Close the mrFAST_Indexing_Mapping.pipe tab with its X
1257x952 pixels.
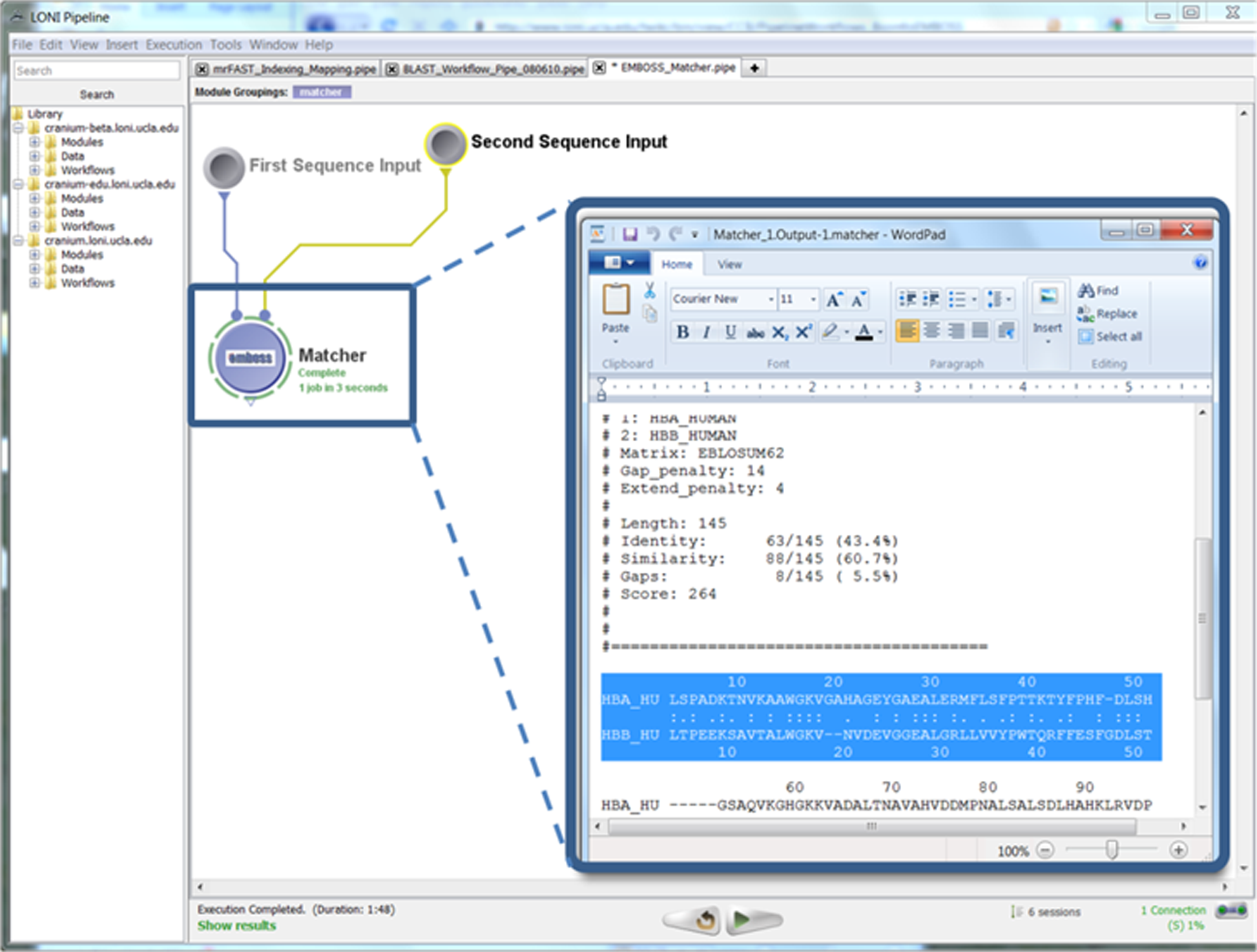coord(202,69)
